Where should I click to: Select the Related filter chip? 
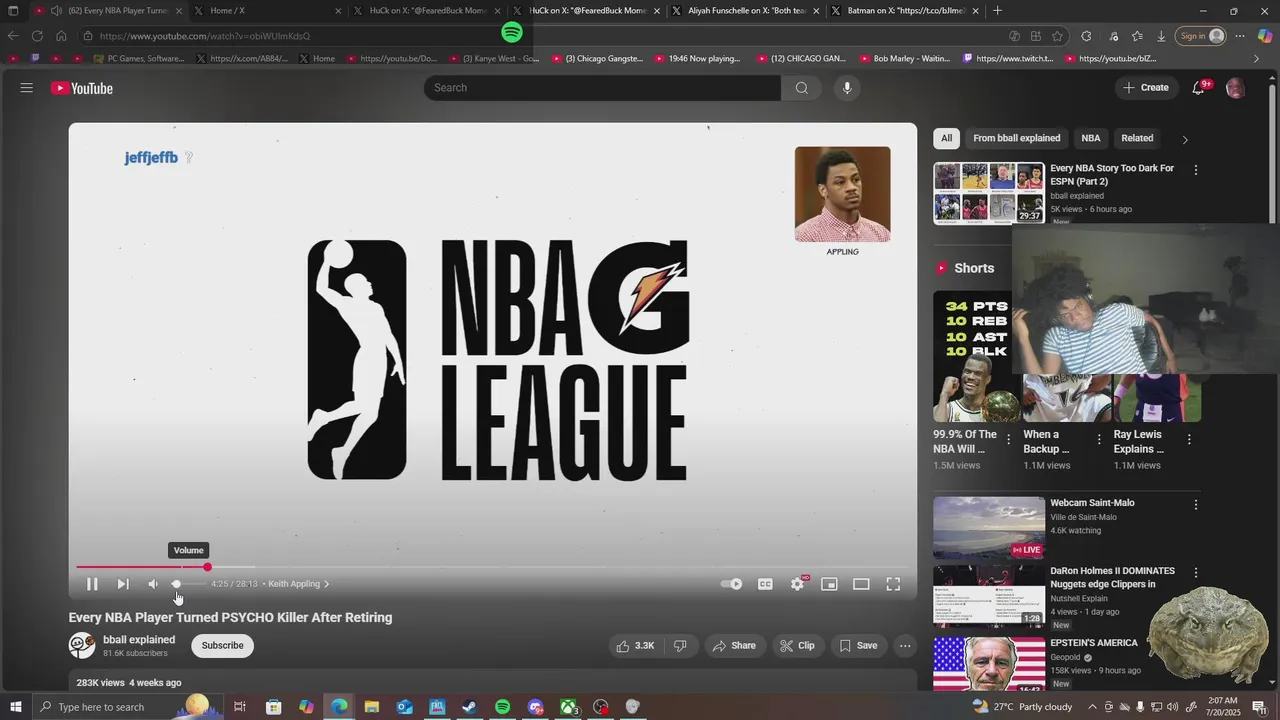(x=1137, y=138)
